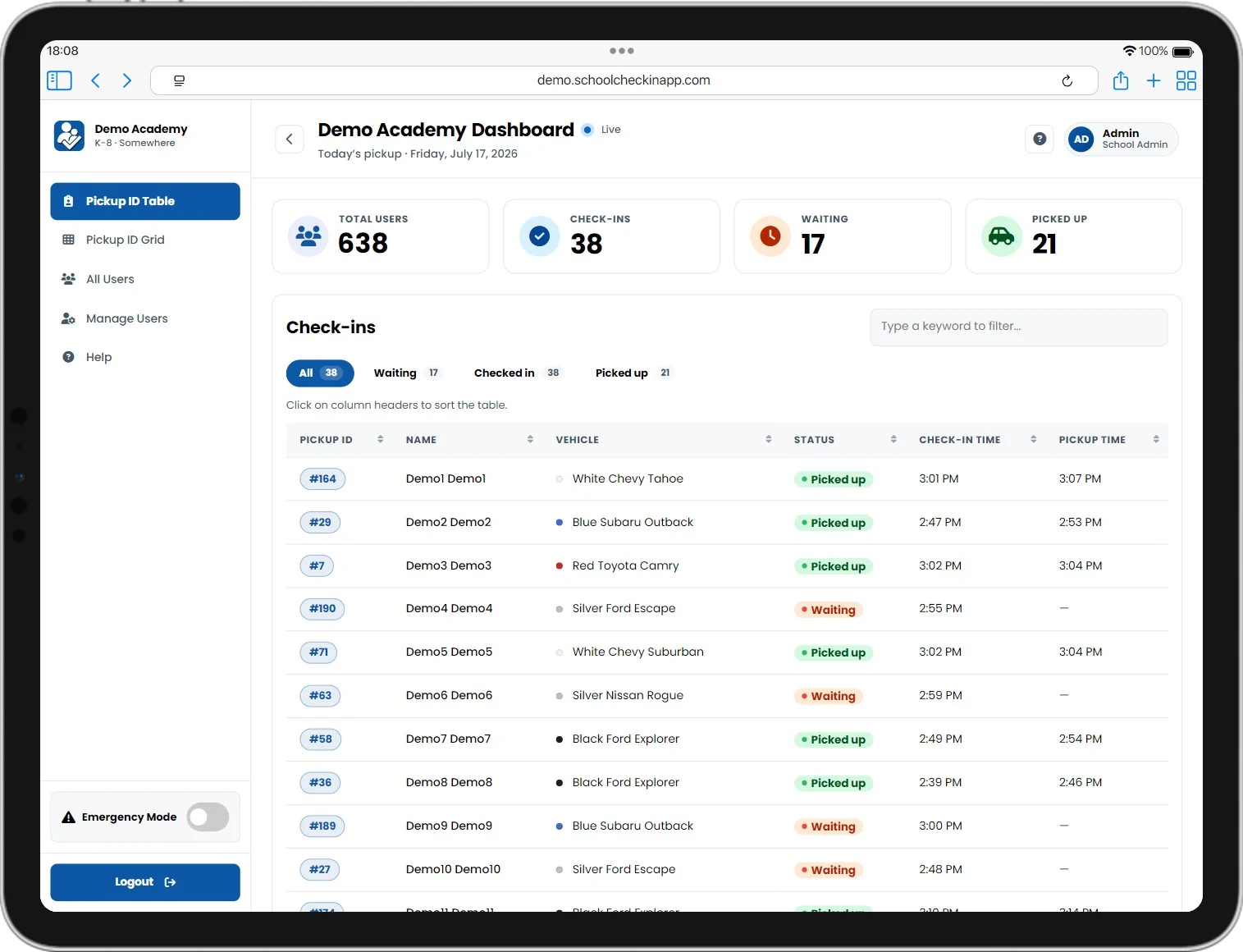Show the tab overview grid icon
This screenshot has width=1243, height=952.
click(x=1186, y=80)
